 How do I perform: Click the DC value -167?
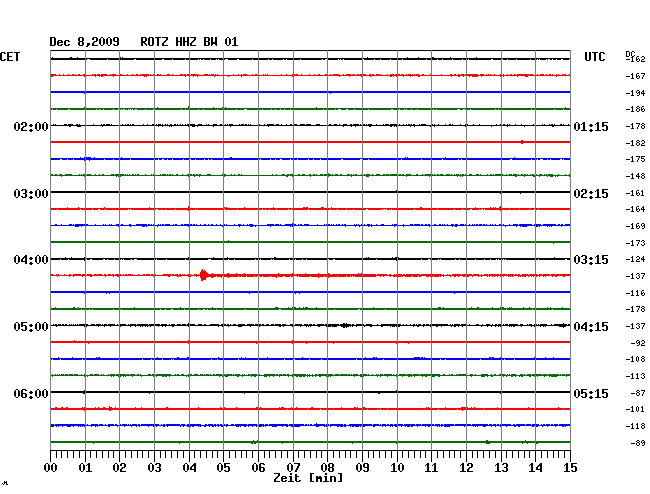pyautogui.click(x=635, y=76)
